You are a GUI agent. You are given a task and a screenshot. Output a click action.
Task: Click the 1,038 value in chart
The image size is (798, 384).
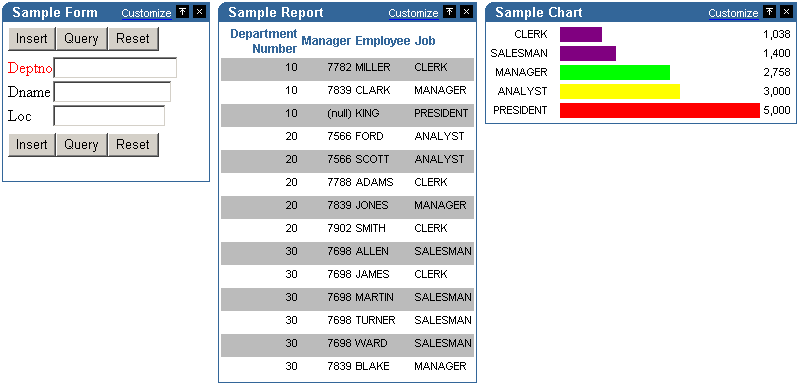[x=777, y=35]
